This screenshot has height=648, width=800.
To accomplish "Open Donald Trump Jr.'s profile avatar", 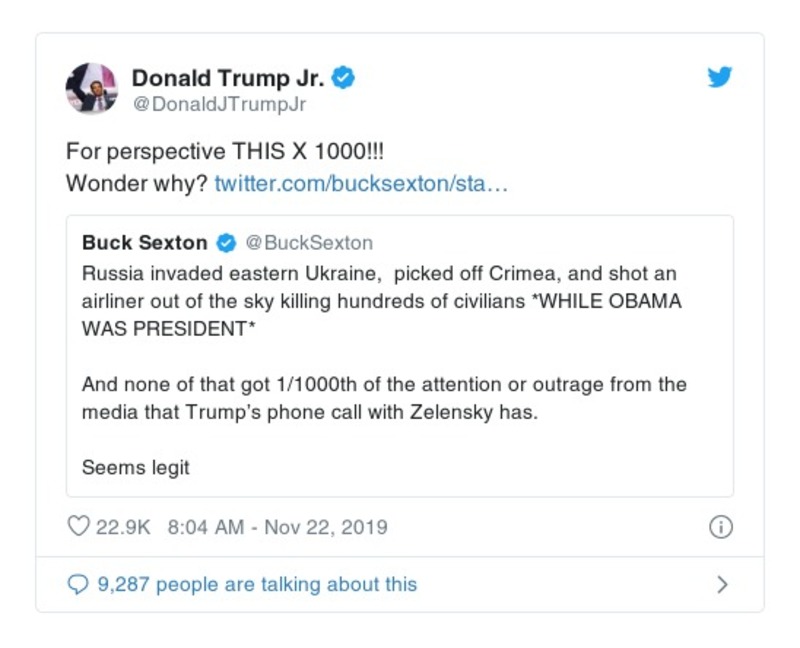I will (x=92, y=89).
